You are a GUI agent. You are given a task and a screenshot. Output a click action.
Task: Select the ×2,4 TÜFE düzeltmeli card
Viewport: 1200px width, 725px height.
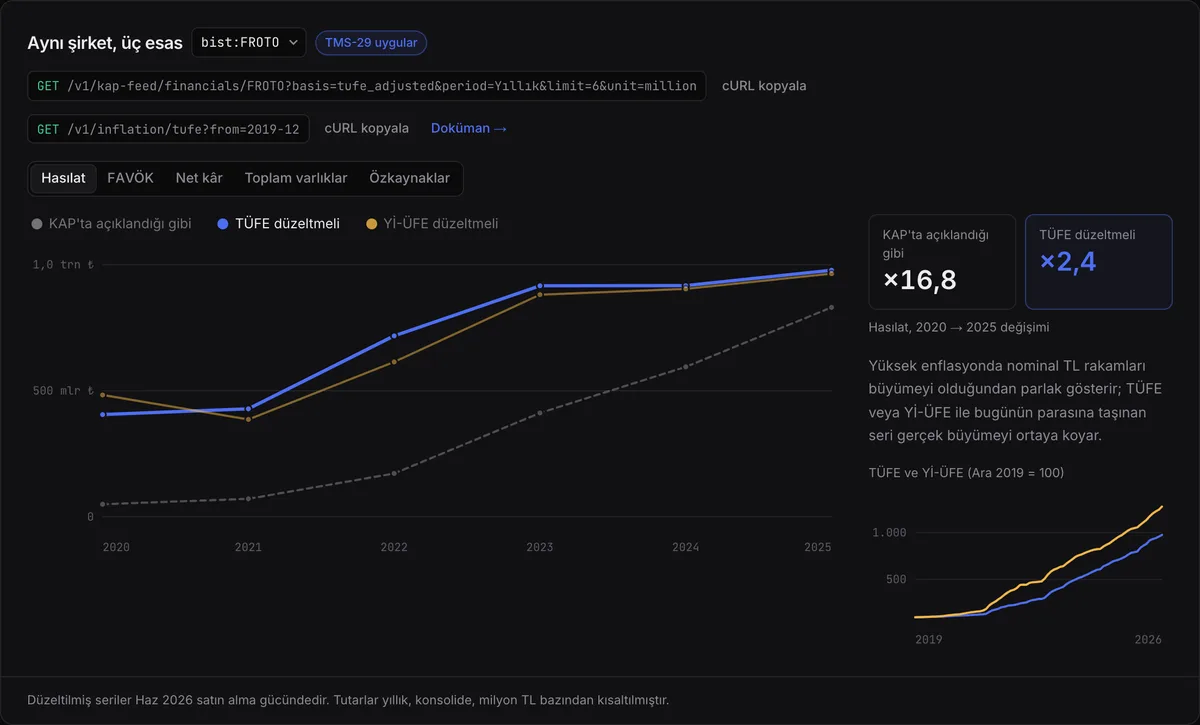coord(1099,262)
